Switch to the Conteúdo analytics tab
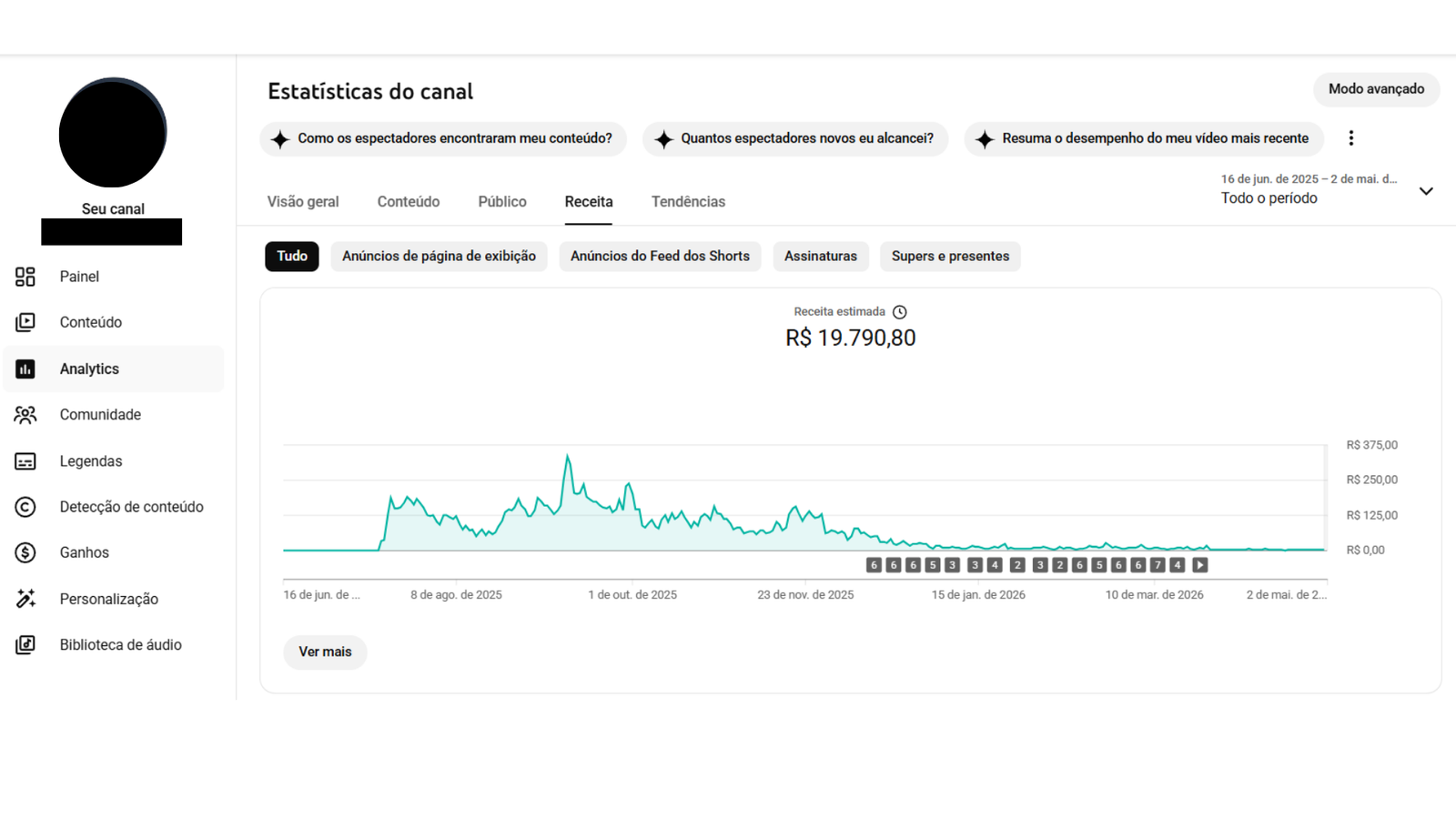 (x=409, y=202)
